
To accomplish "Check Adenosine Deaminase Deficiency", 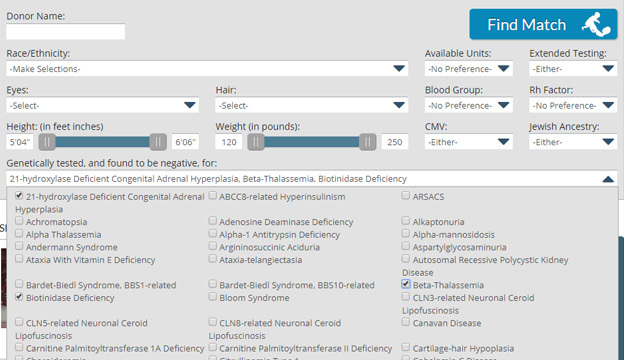I will coord(213,220).
